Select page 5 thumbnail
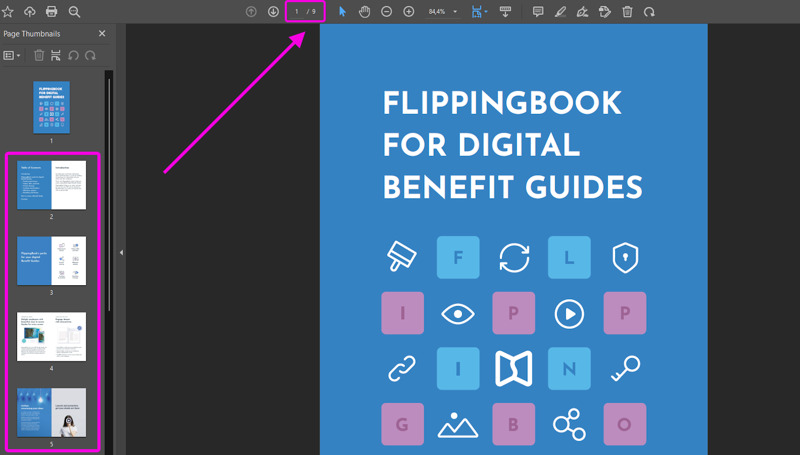Screen dimensions: 800x455 point(52,413)
